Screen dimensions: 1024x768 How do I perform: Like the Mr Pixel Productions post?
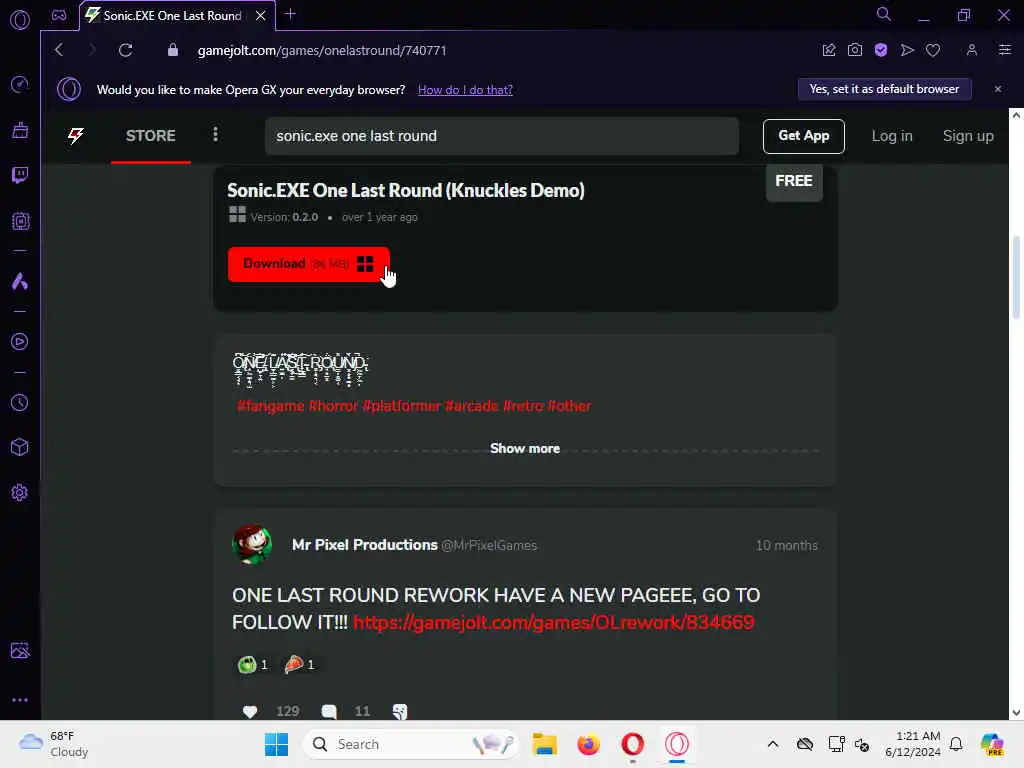coord(249,711)
